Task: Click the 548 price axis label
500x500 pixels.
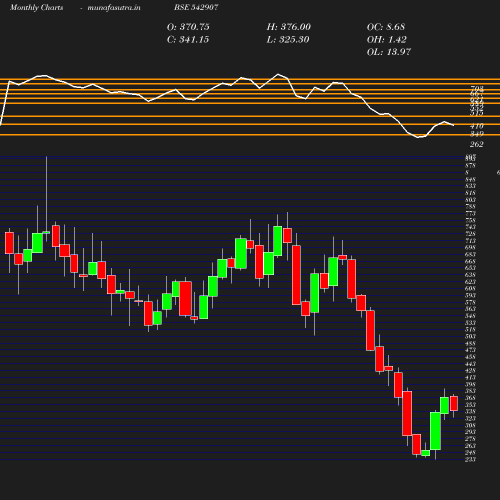Action: pos(470,316)
